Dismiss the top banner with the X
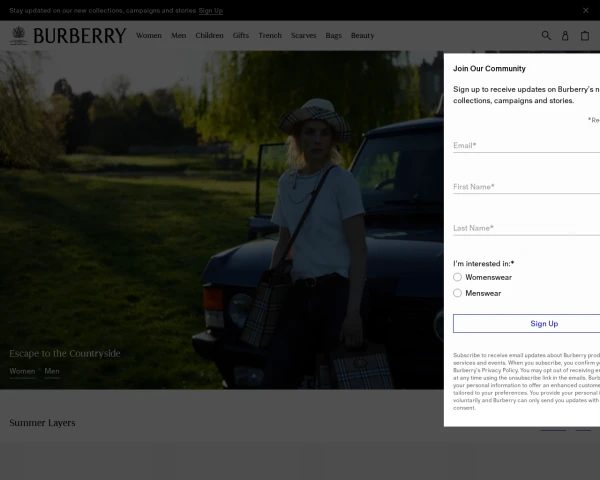Viewport: 600px width, 480px height. (586, 10)
